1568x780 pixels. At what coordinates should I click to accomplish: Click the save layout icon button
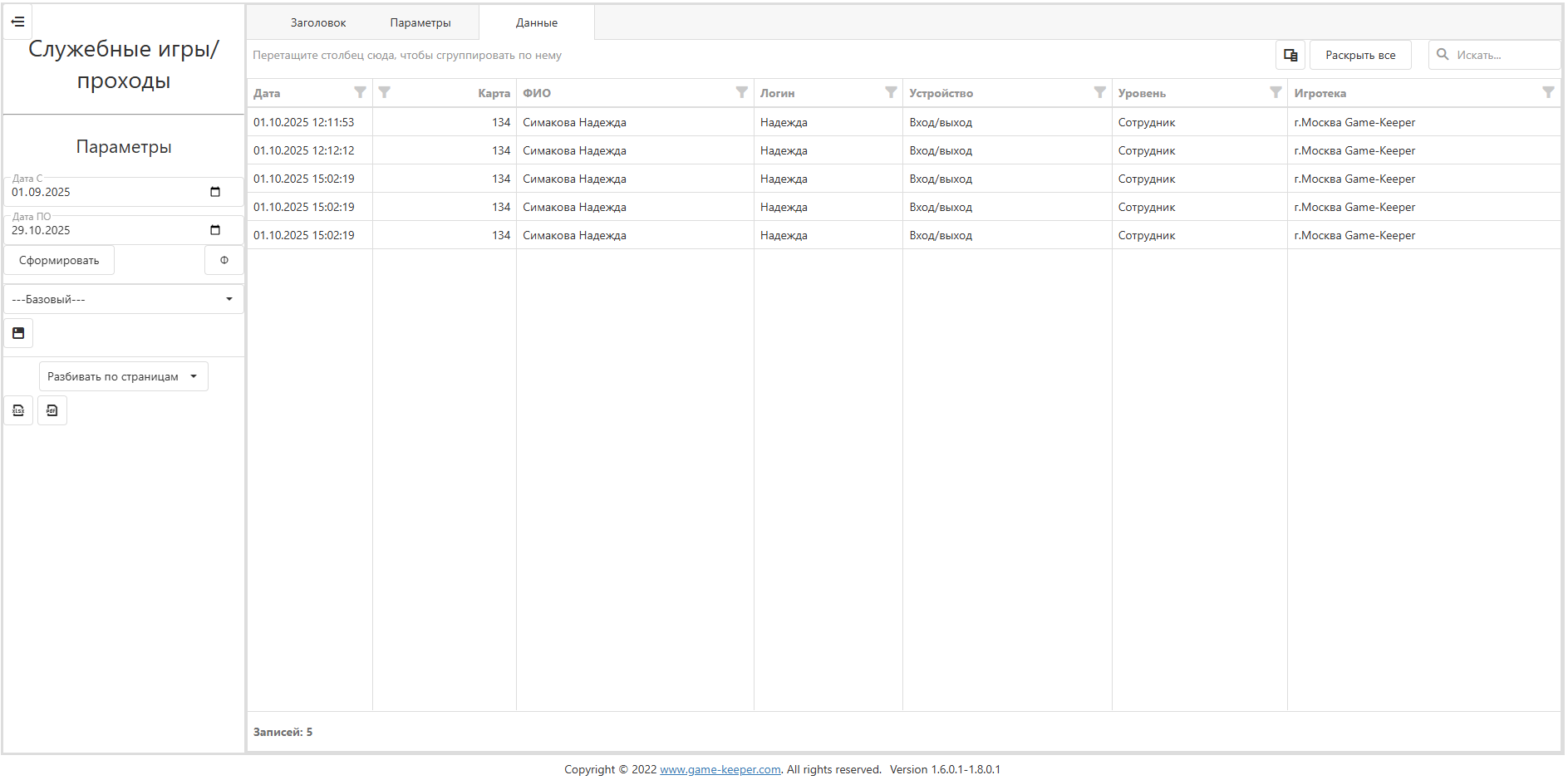pyautogui.click(x=18, y=333)
